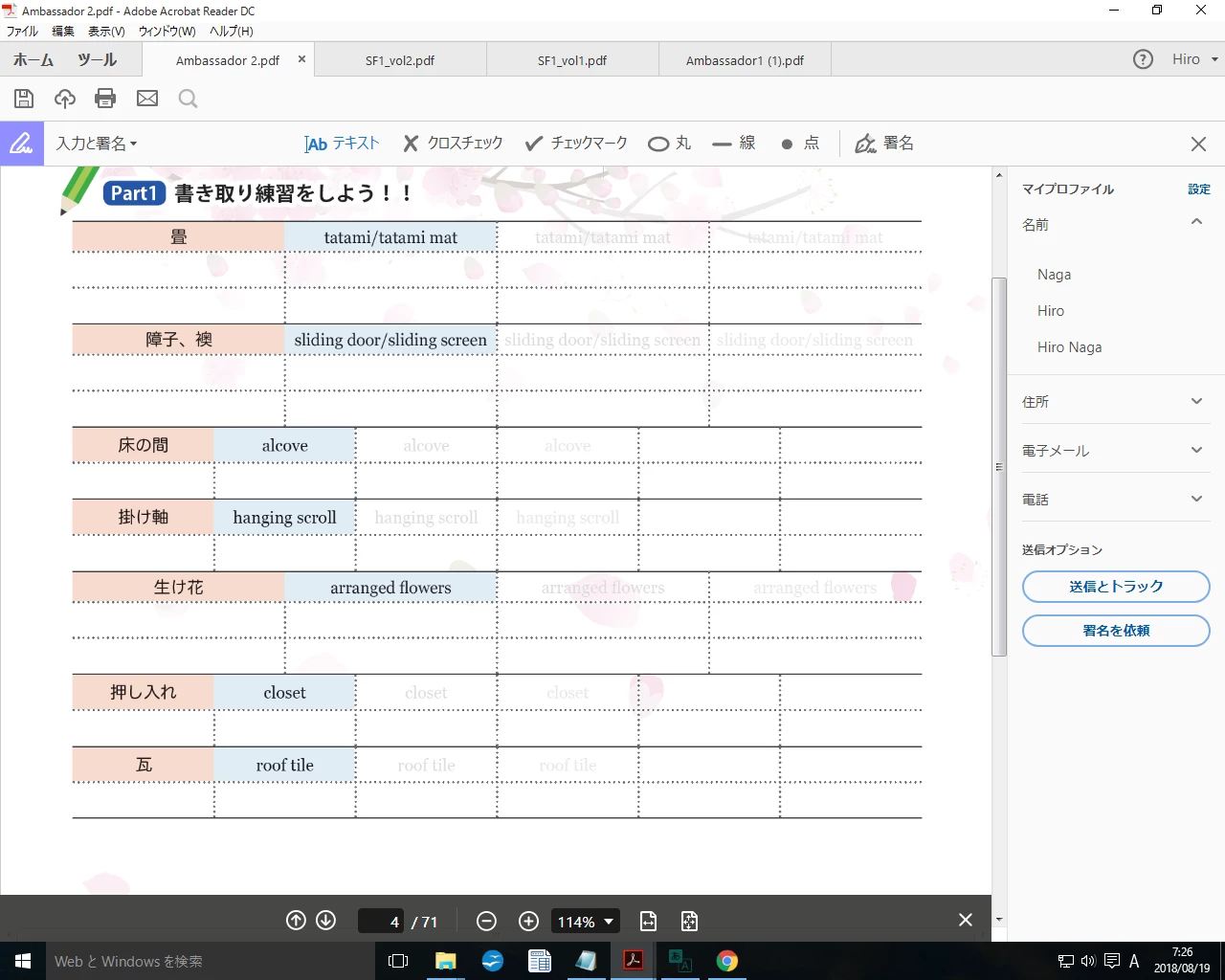Open the Hiro account dropdown

pyautogui.click(x=1194, y=59)
